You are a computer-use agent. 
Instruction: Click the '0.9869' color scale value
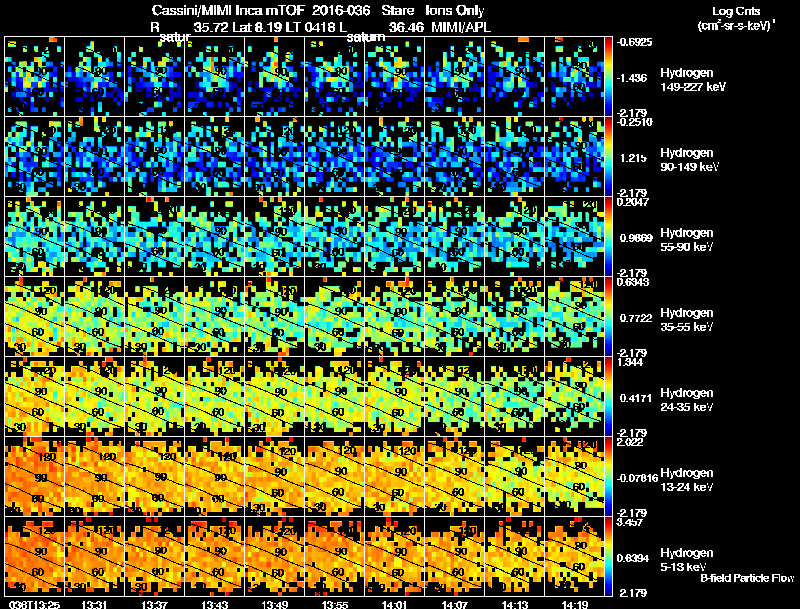tap(636, 238)
